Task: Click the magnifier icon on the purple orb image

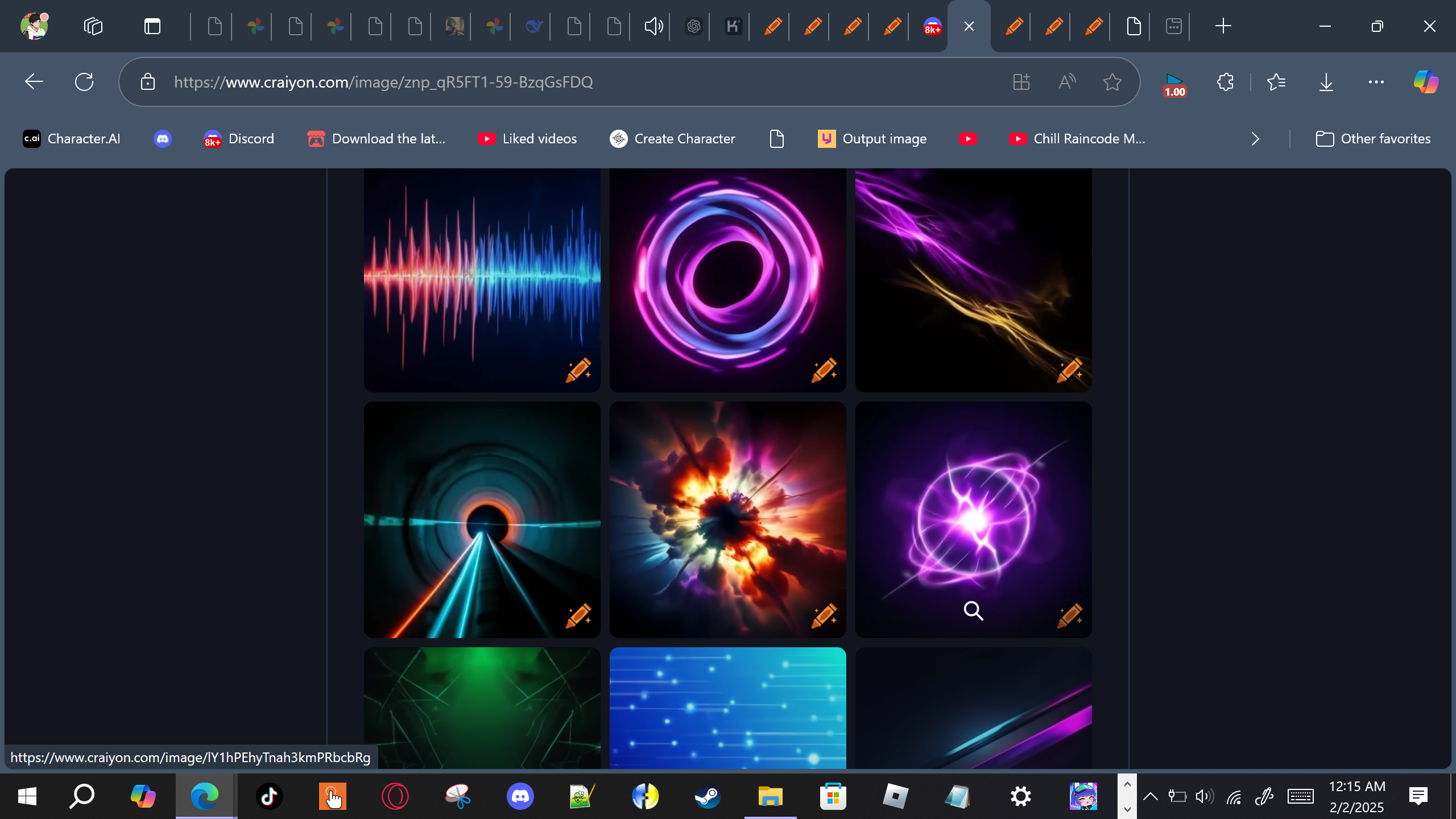Action: point(973,611)
